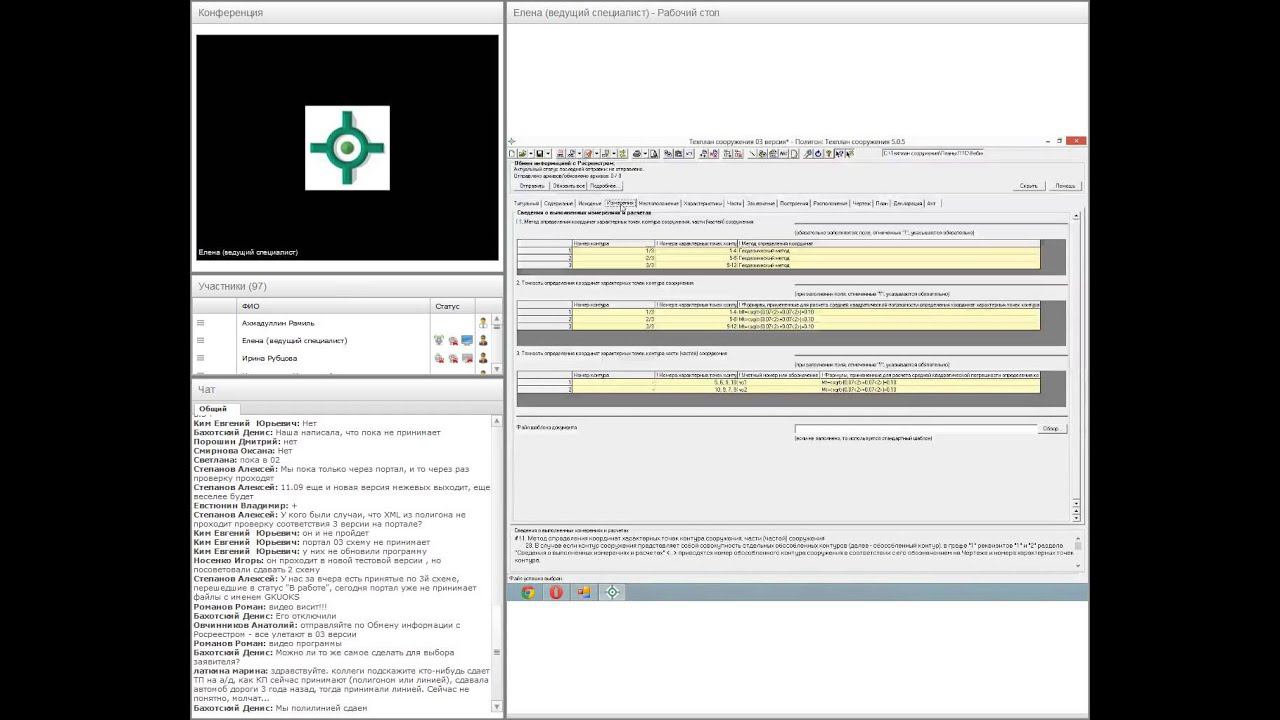Select participant Елена (ведущий специалист)

(x=294, y=340)
